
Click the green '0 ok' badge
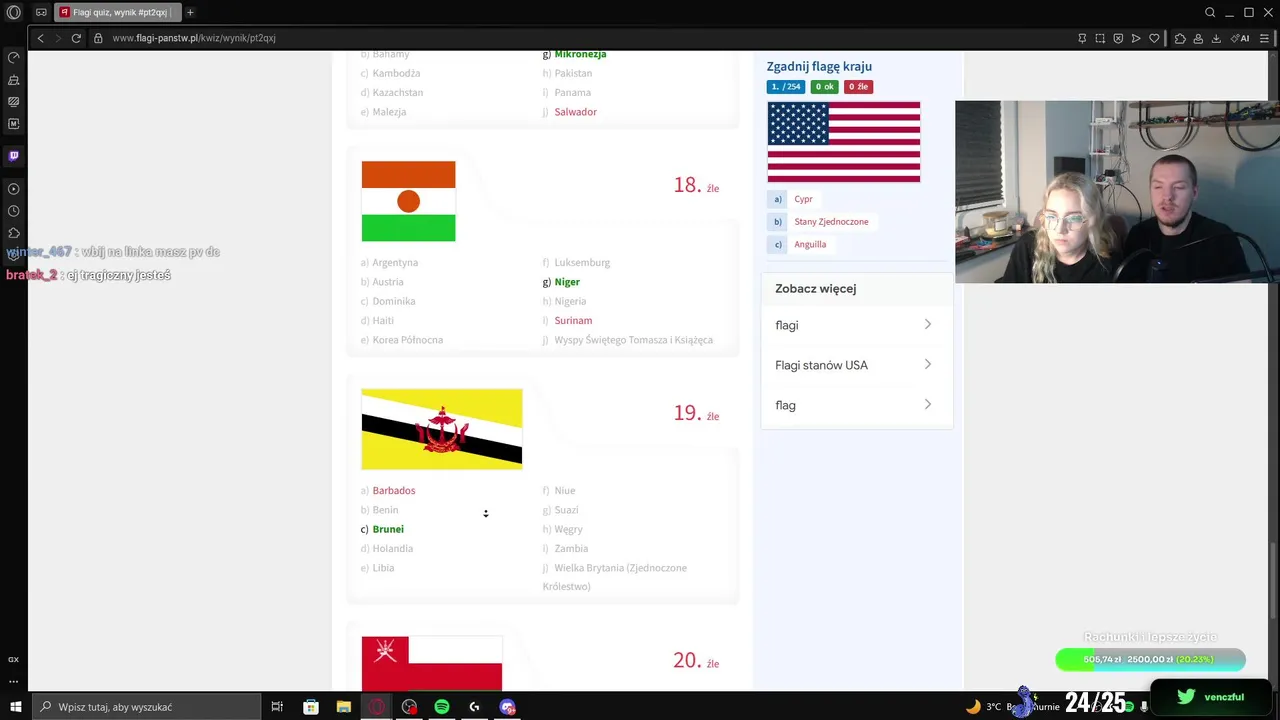pos(824,87)
